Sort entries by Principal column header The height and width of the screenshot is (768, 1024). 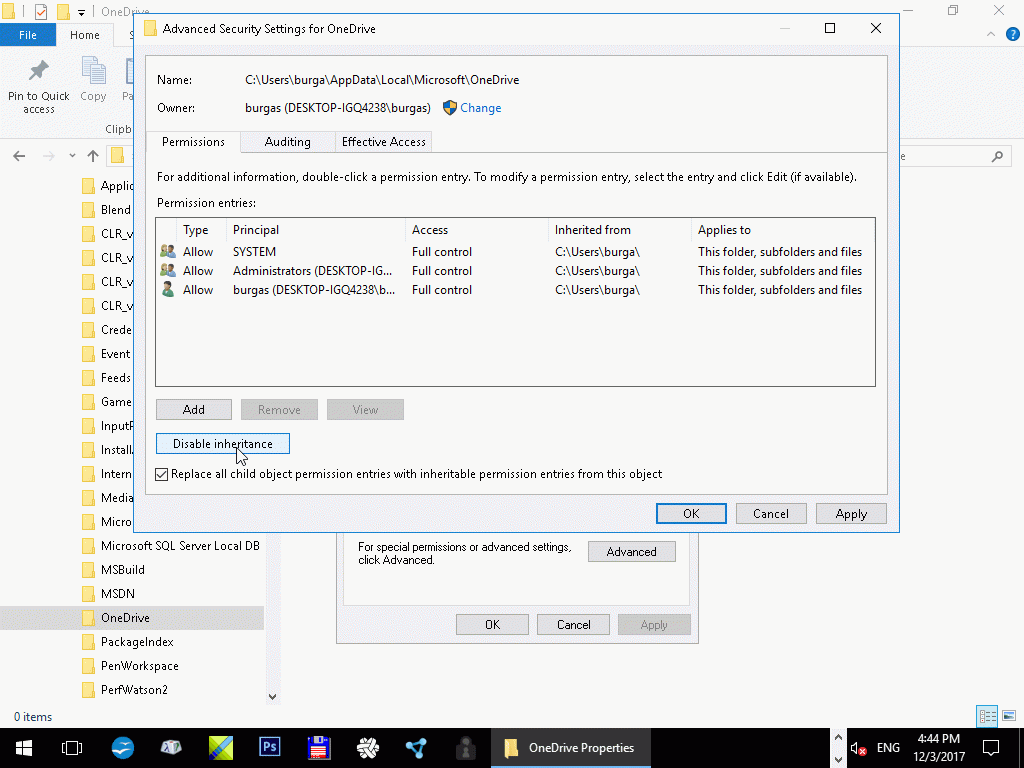coord(316,230)
